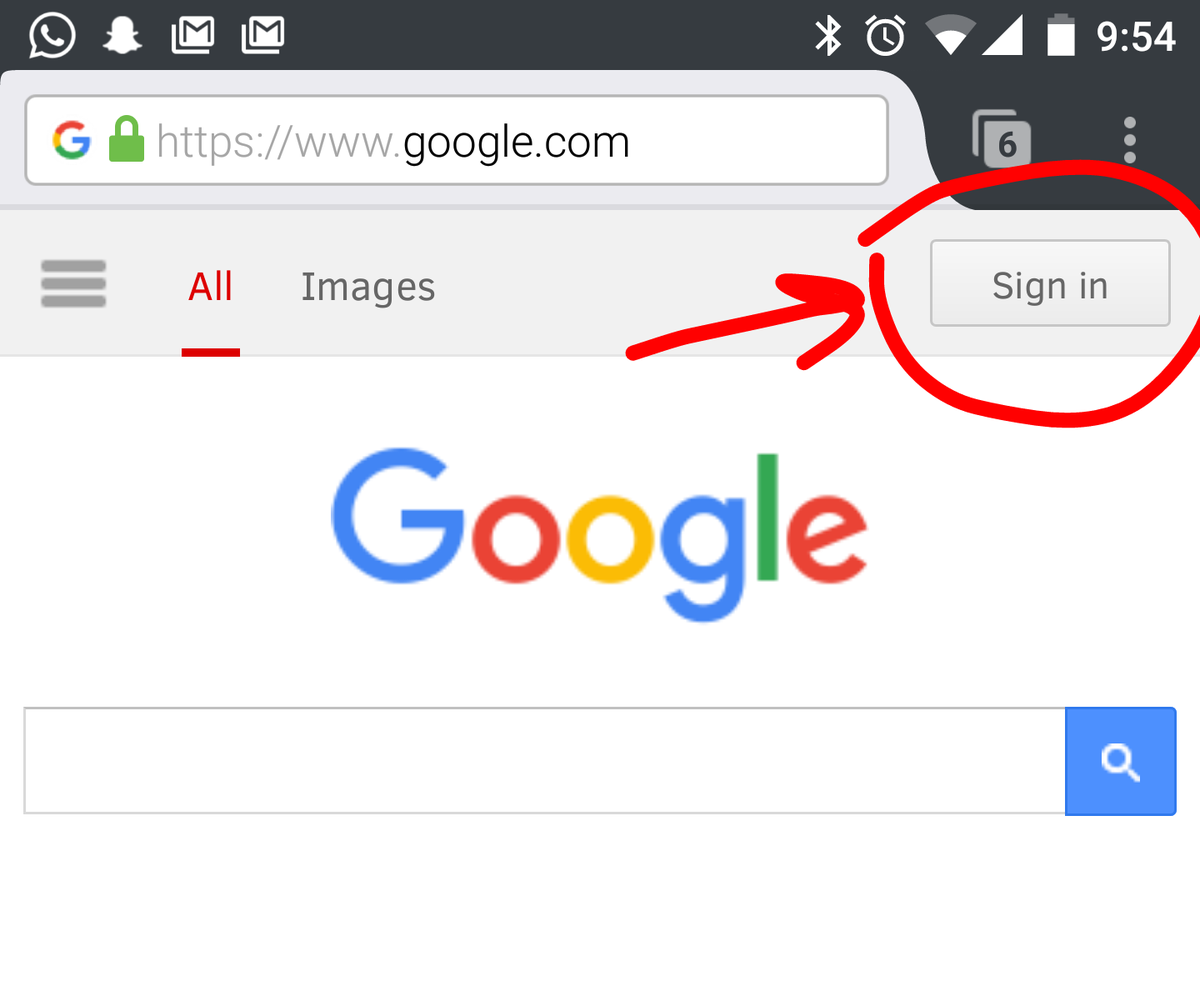Tap the Google favicon in address bar

(x=72, y=140)
